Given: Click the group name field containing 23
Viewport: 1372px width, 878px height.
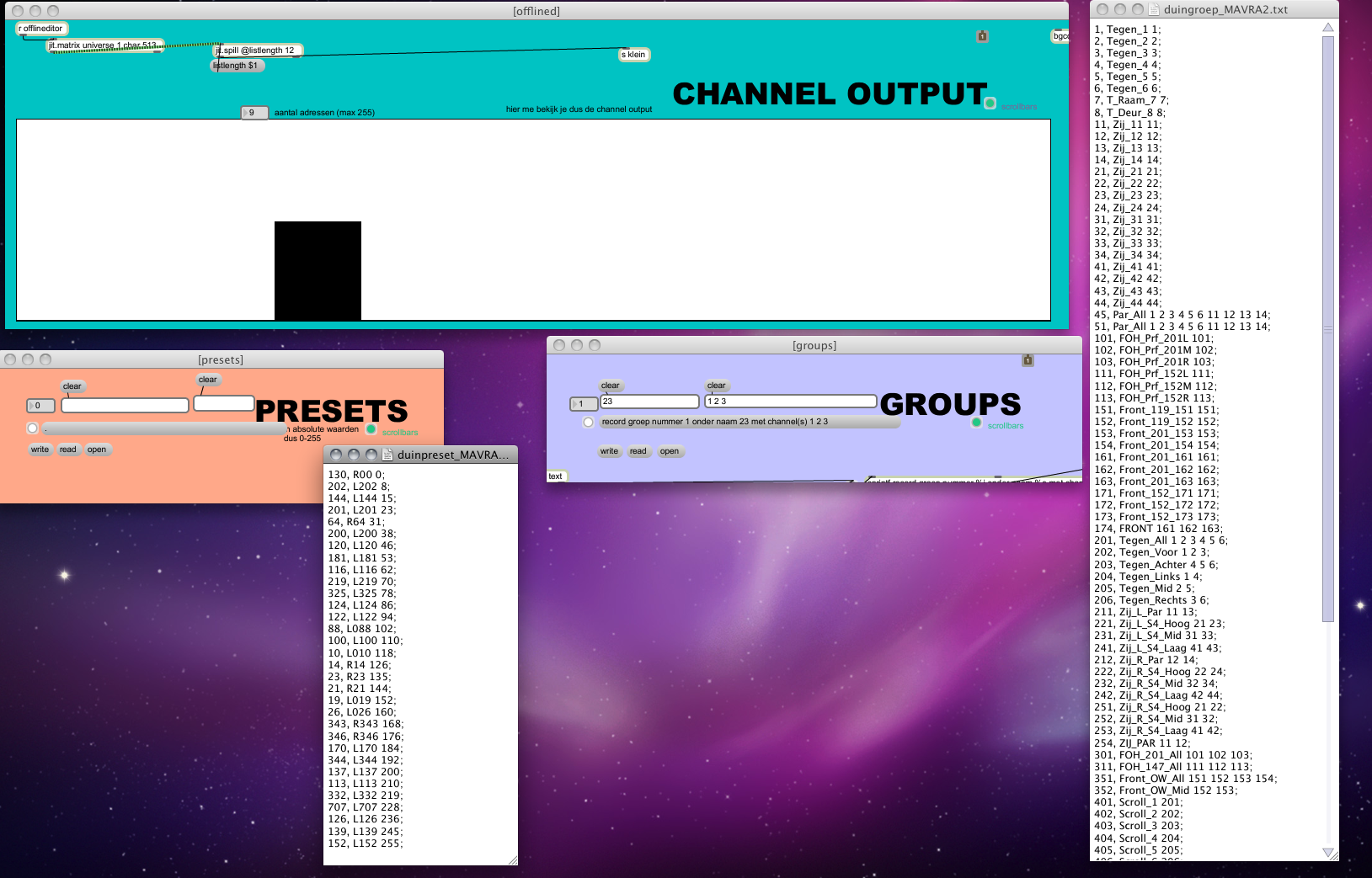Looking at the screenshot, I should [649, 402].
